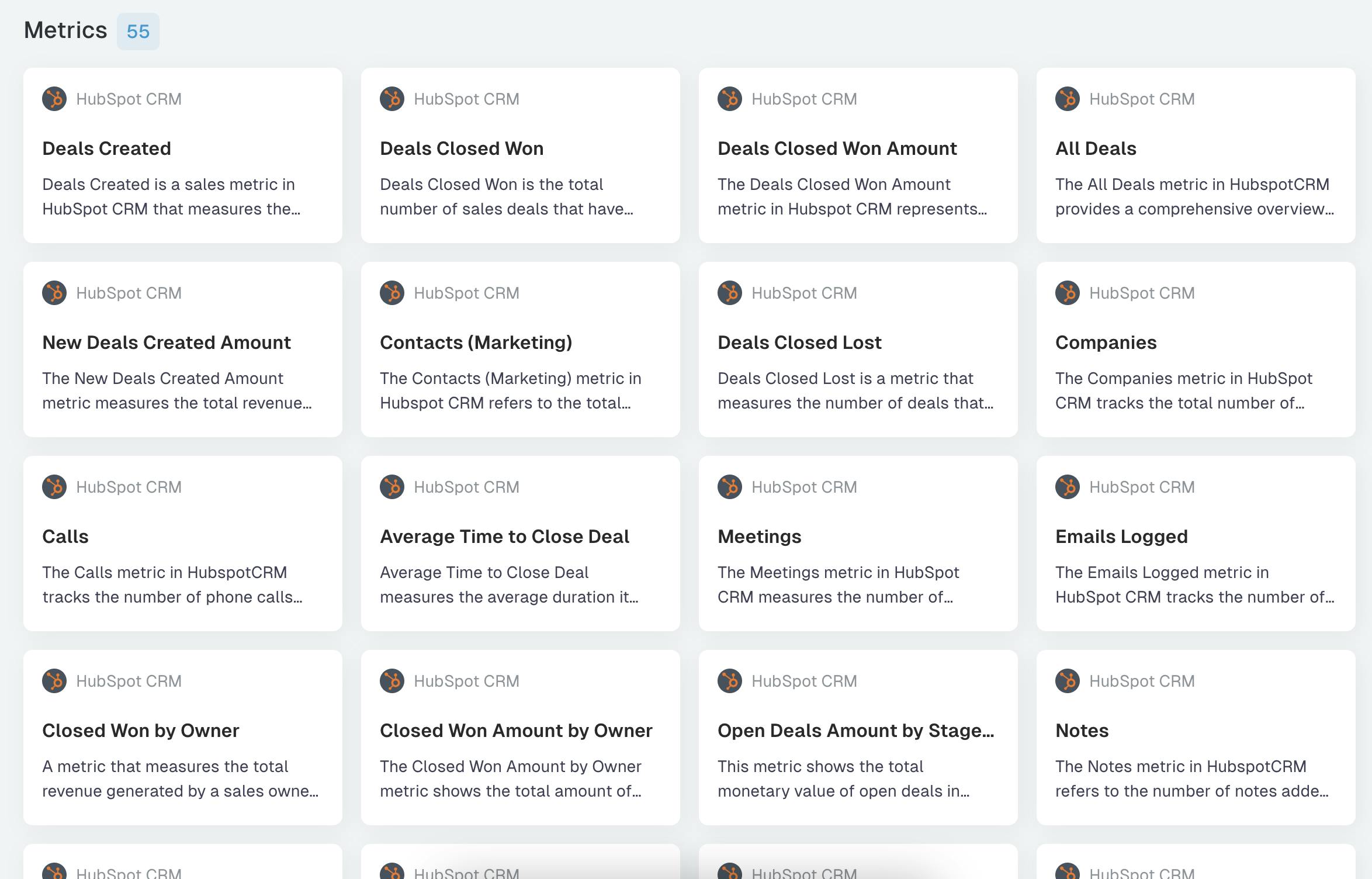Click the Closed Won by Owner description
The height and width of the screenshot is (879, 1372).
tap(181, 778)
